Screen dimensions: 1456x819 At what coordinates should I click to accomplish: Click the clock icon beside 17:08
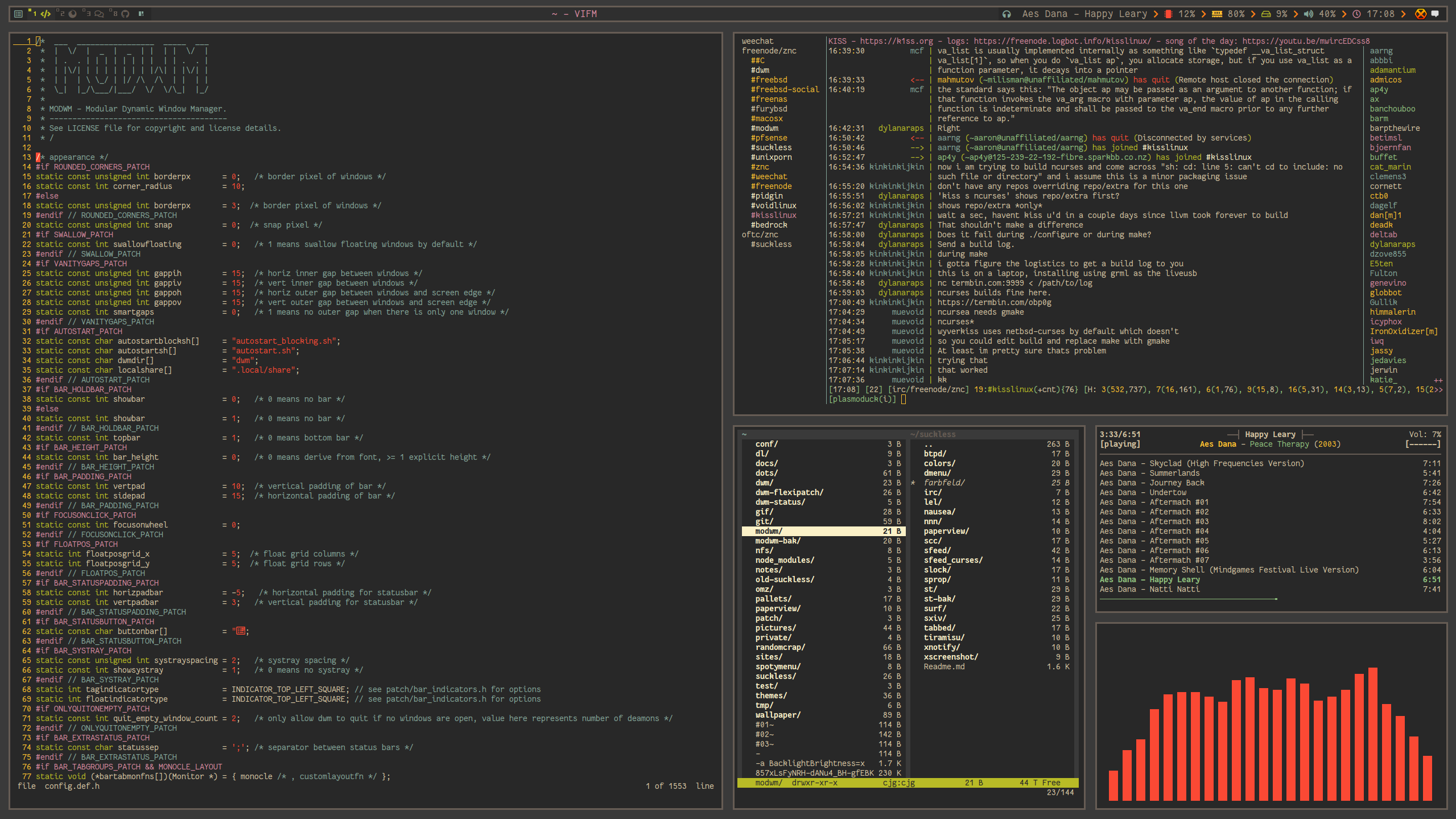point(1357,14)
